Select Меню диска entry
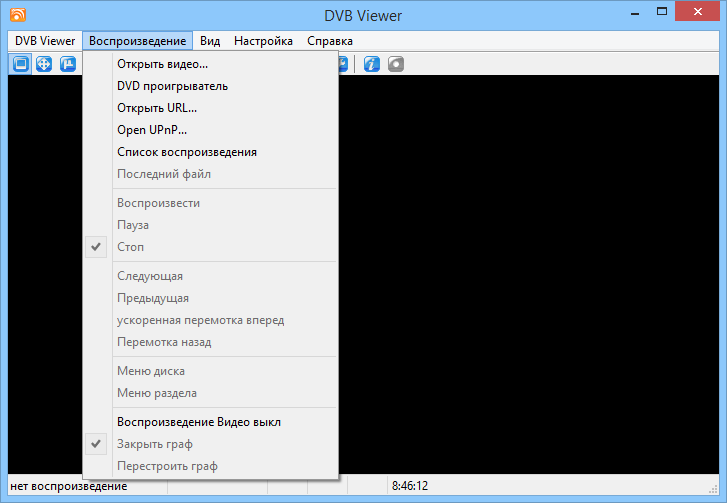Screen dimensions: 727x503 click(x=210, y=371)
